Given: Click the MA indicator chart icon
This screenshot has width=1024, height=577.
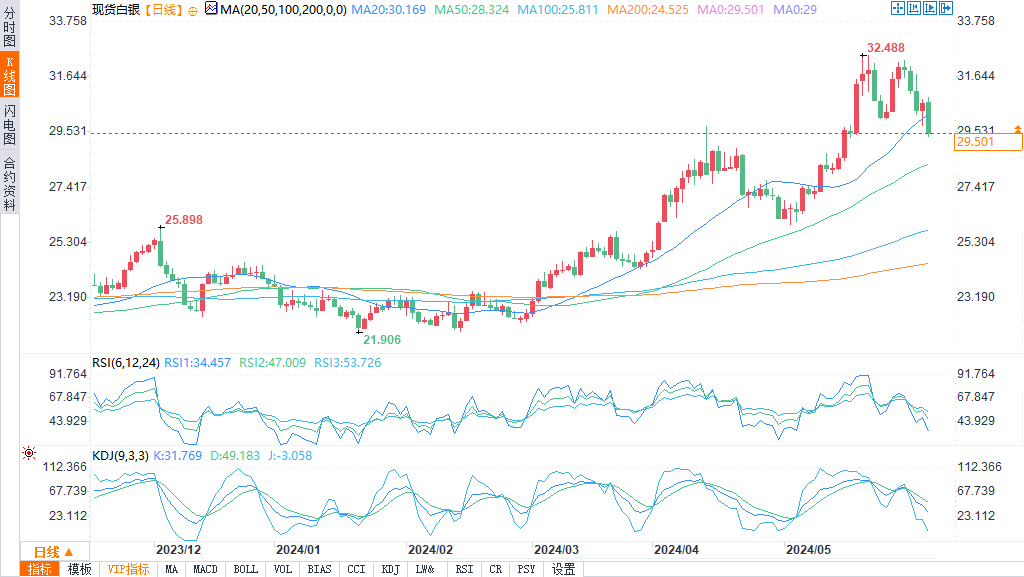Looking at the screenshot, I should [x=210, y=8].
